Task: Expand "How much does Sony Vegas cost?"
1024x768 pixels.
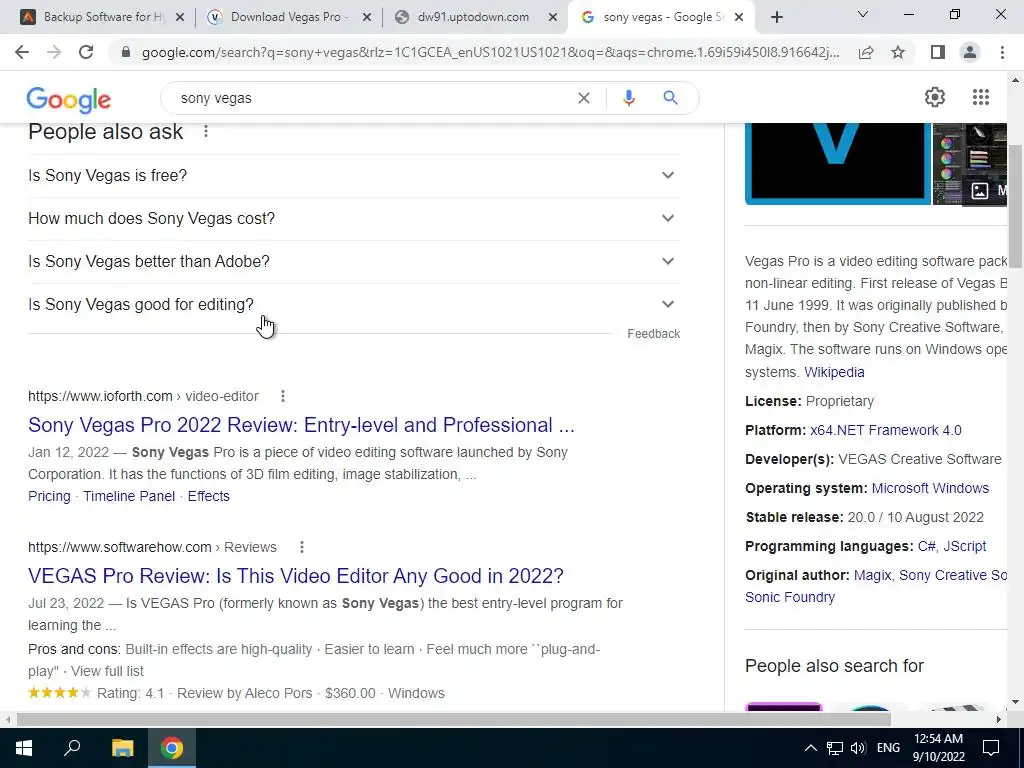Action: (354, 219)
